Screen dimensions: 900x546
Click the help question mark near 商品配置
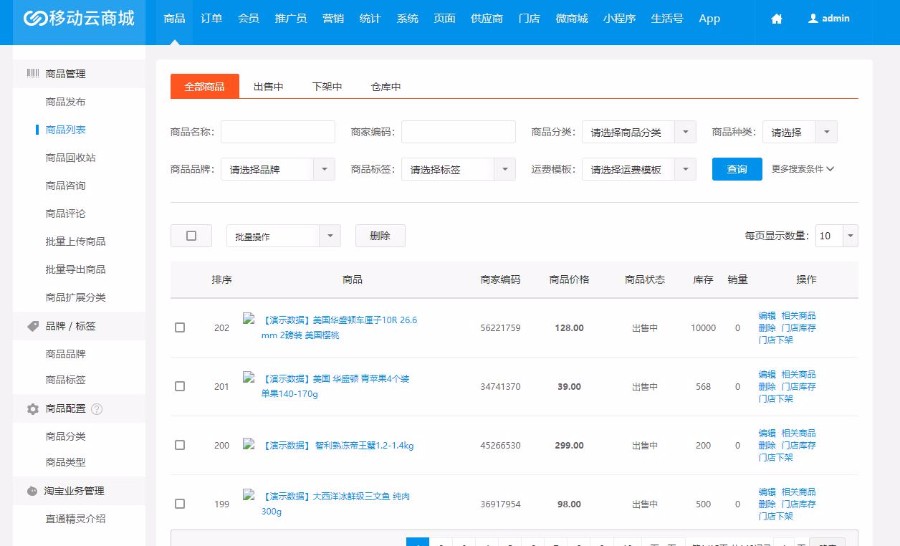pos(97,409)
